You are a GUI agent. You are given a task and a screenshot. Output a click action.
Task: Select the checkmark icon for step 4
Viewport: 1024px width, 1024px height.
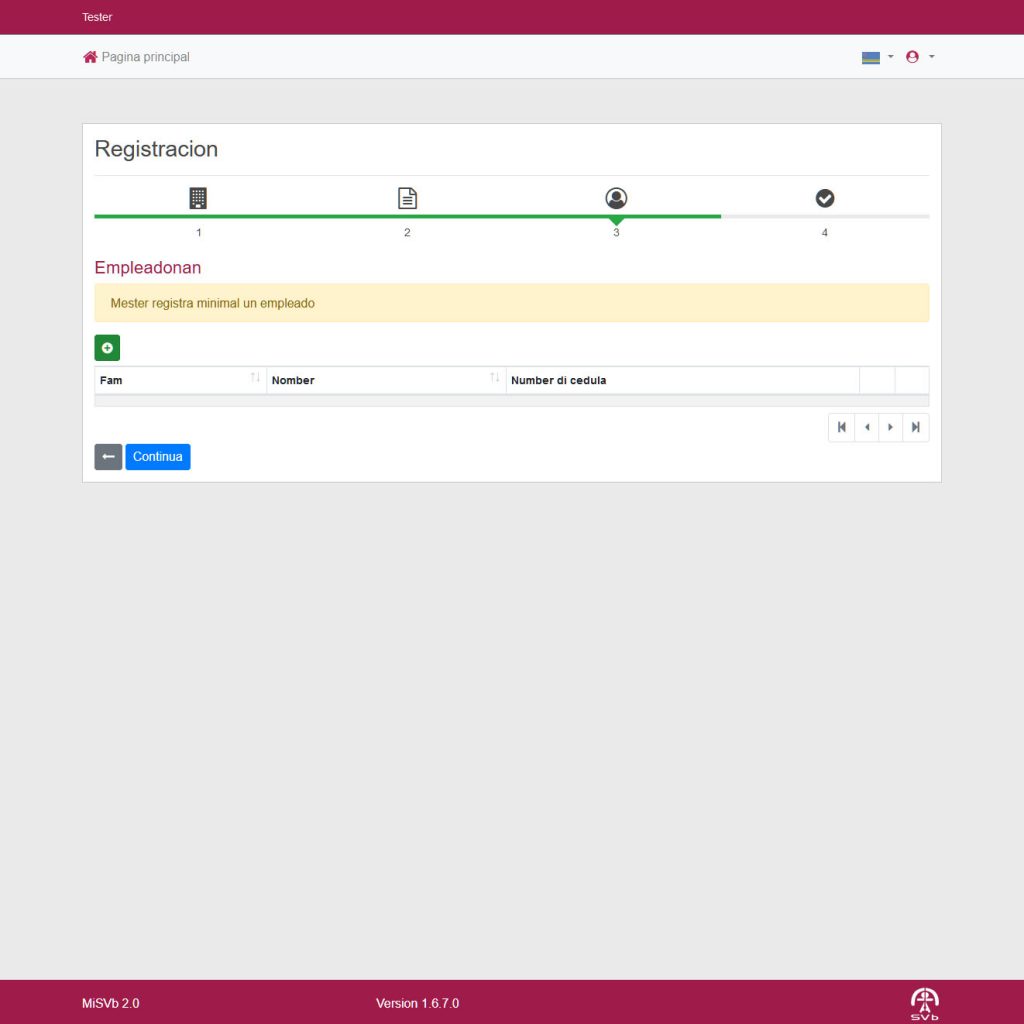click(825, 198)
